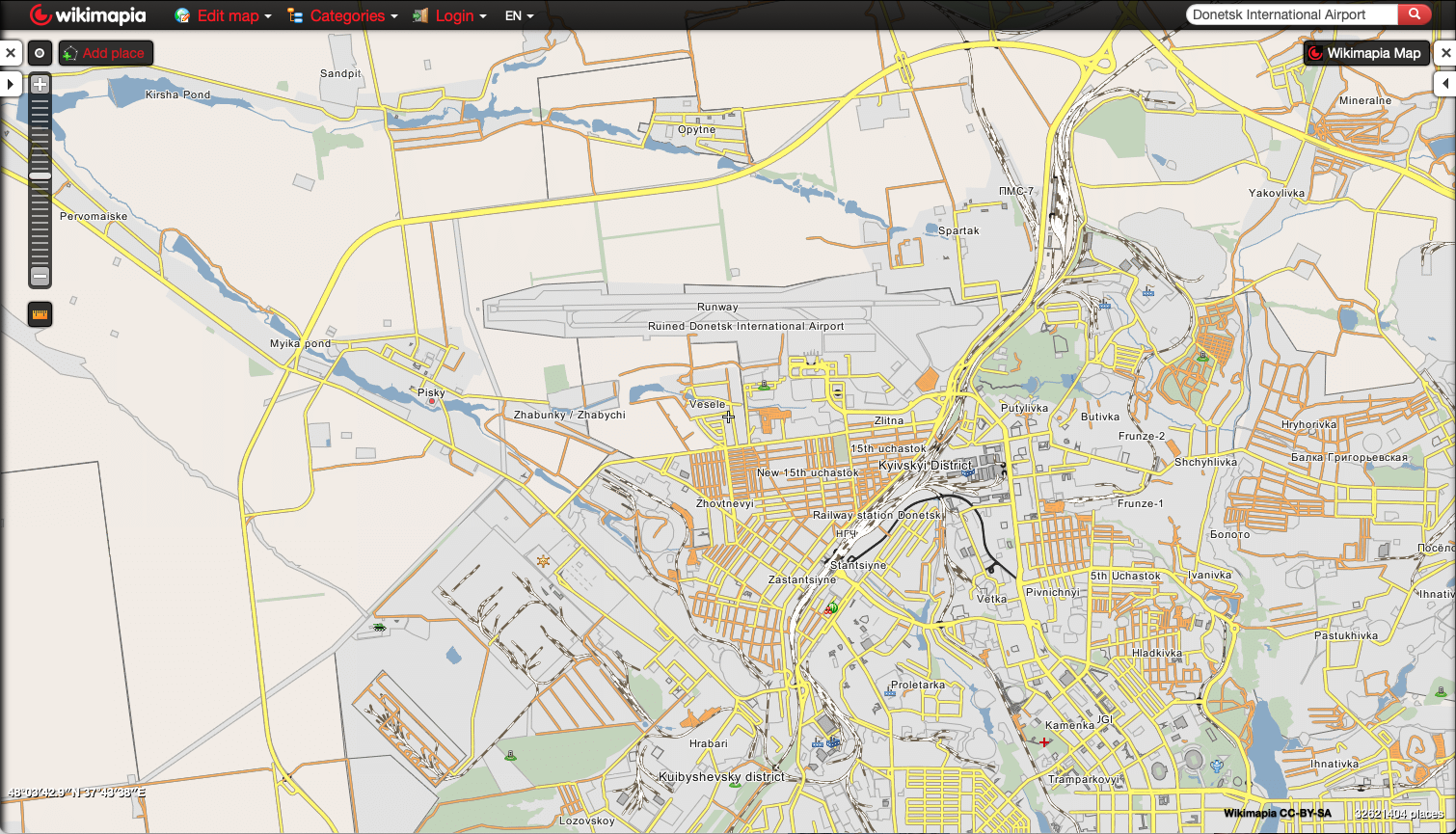Click the Sandpit map label
This screenshot has width=1456, height=834.
pos(340,73)
